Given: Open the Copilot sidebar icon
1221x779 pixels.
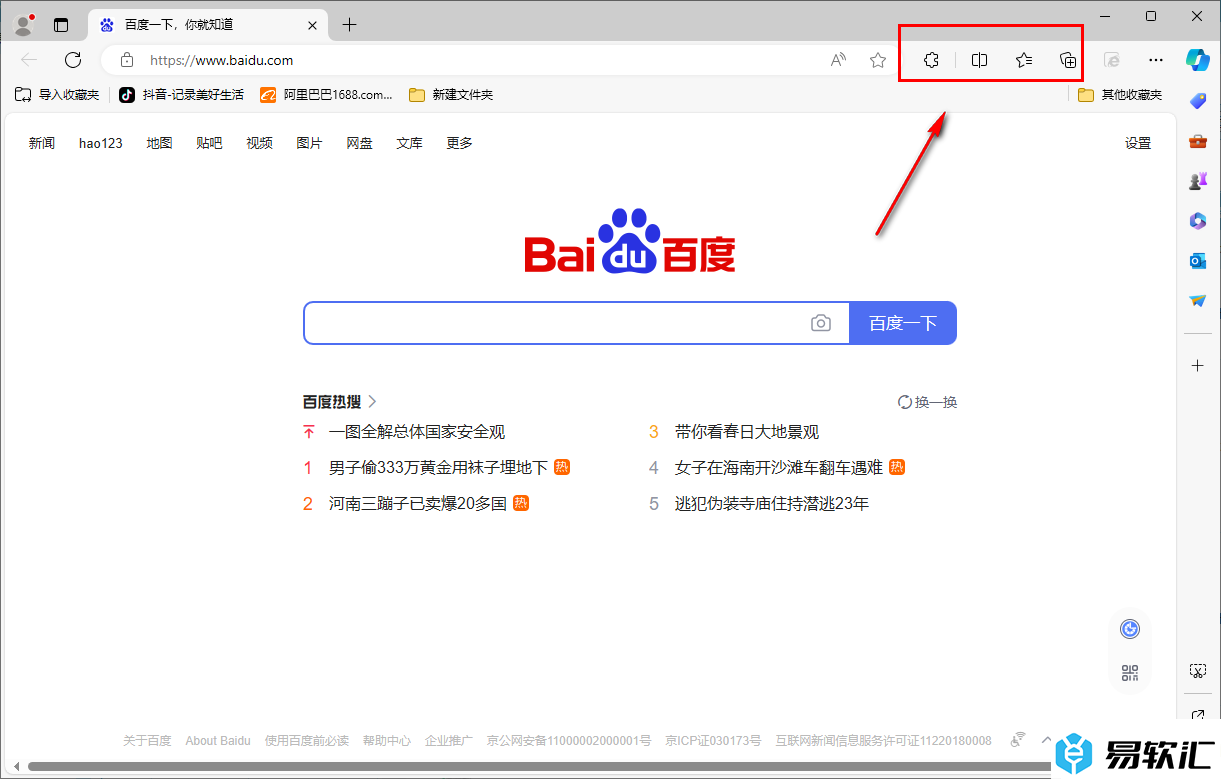Looking at the screenshot, I should (1197, 60).
